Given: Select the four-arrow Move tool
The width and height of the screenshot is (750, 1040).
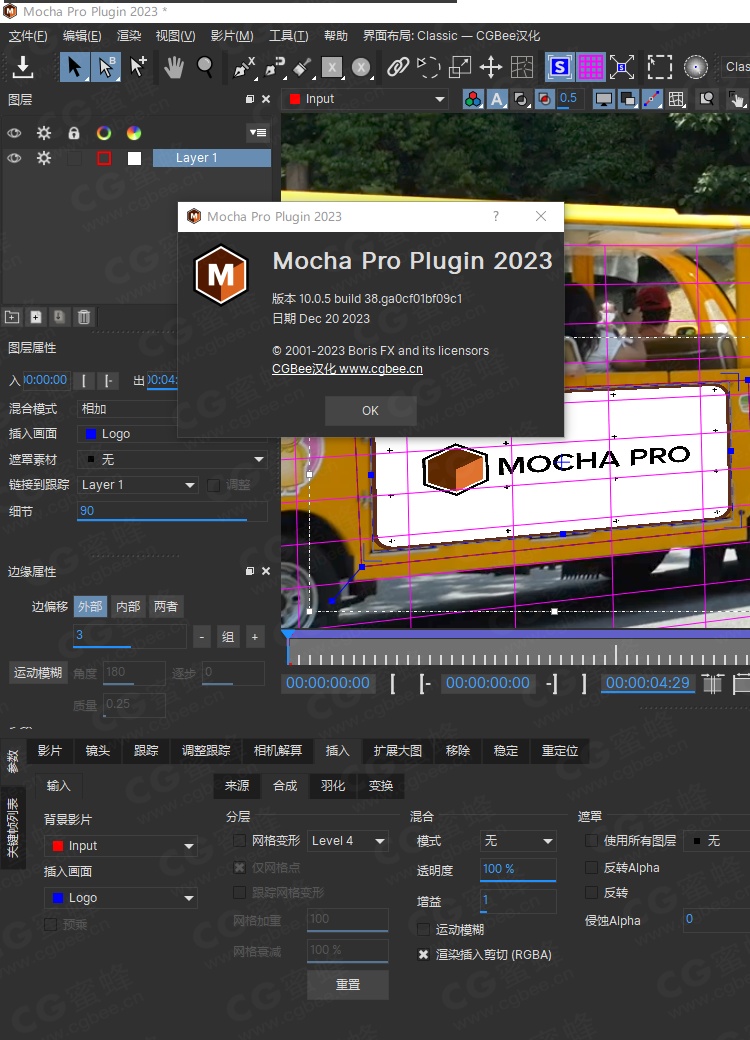Looking at the screenshot, I should point(491,67).
